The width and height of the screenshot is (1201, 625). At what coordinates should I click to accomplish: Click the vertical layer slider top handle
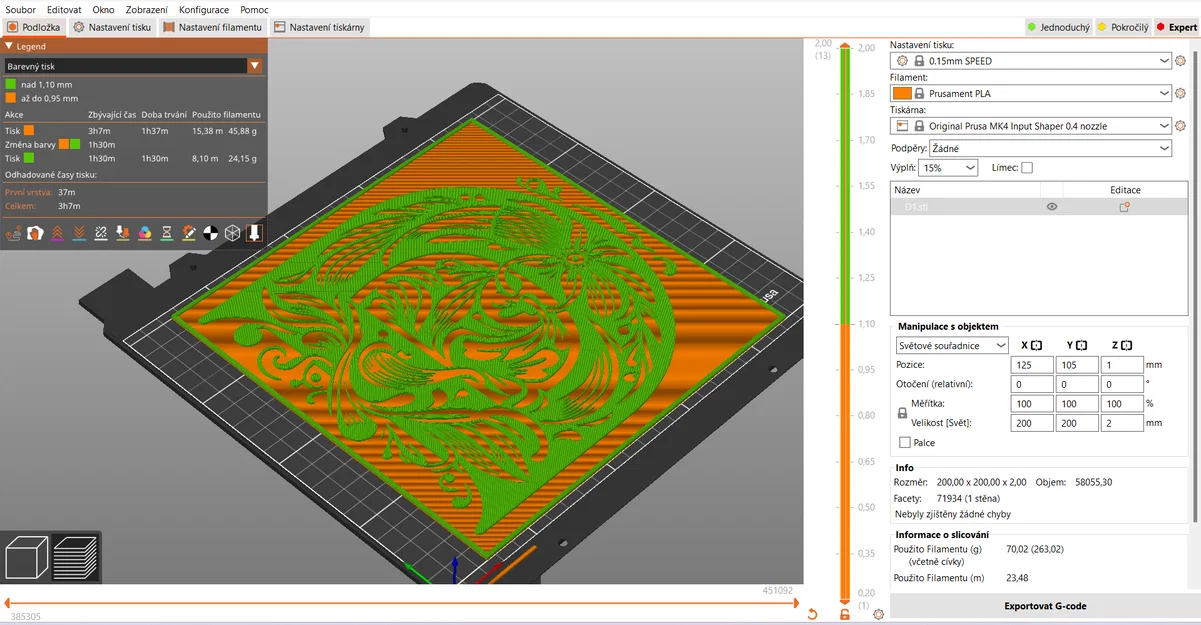click(845, 47)
